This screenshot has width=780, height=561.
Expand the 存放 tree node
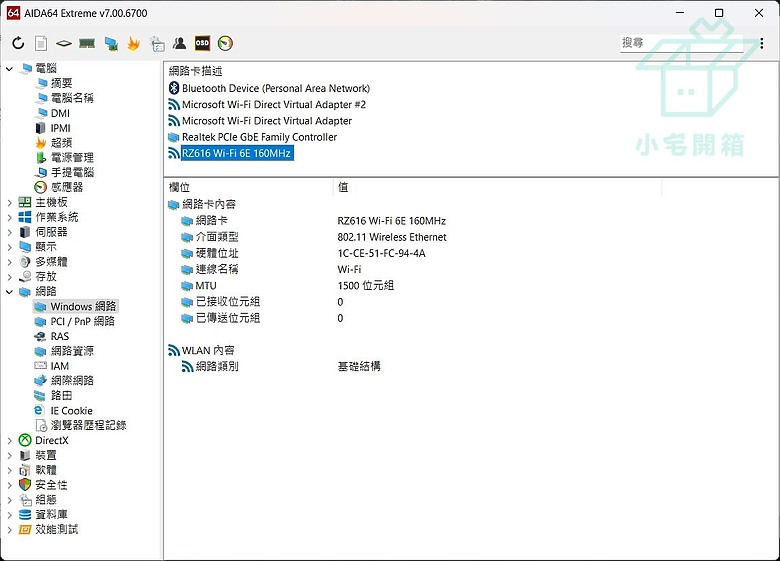point(9,277)
